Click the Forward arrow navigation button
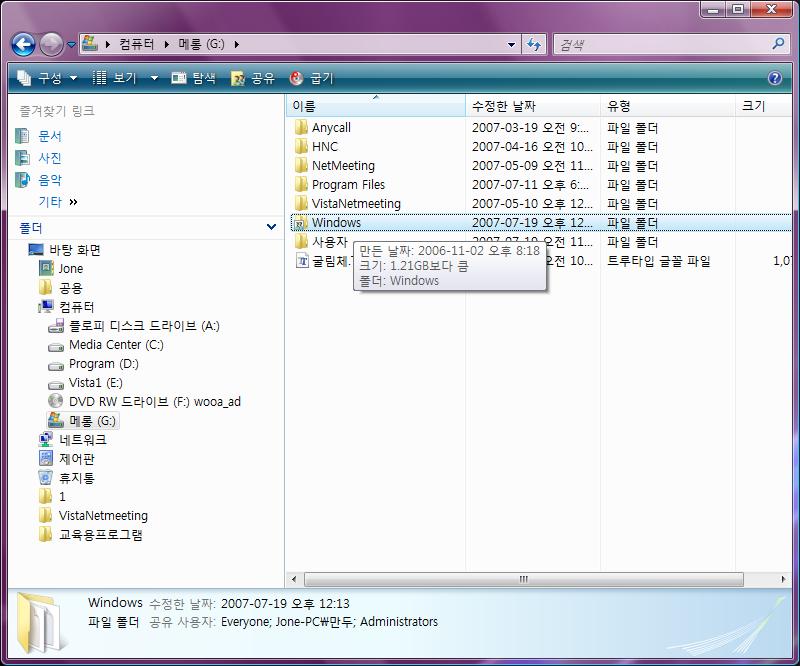800x666 pixels. click(x=52, y=45)
